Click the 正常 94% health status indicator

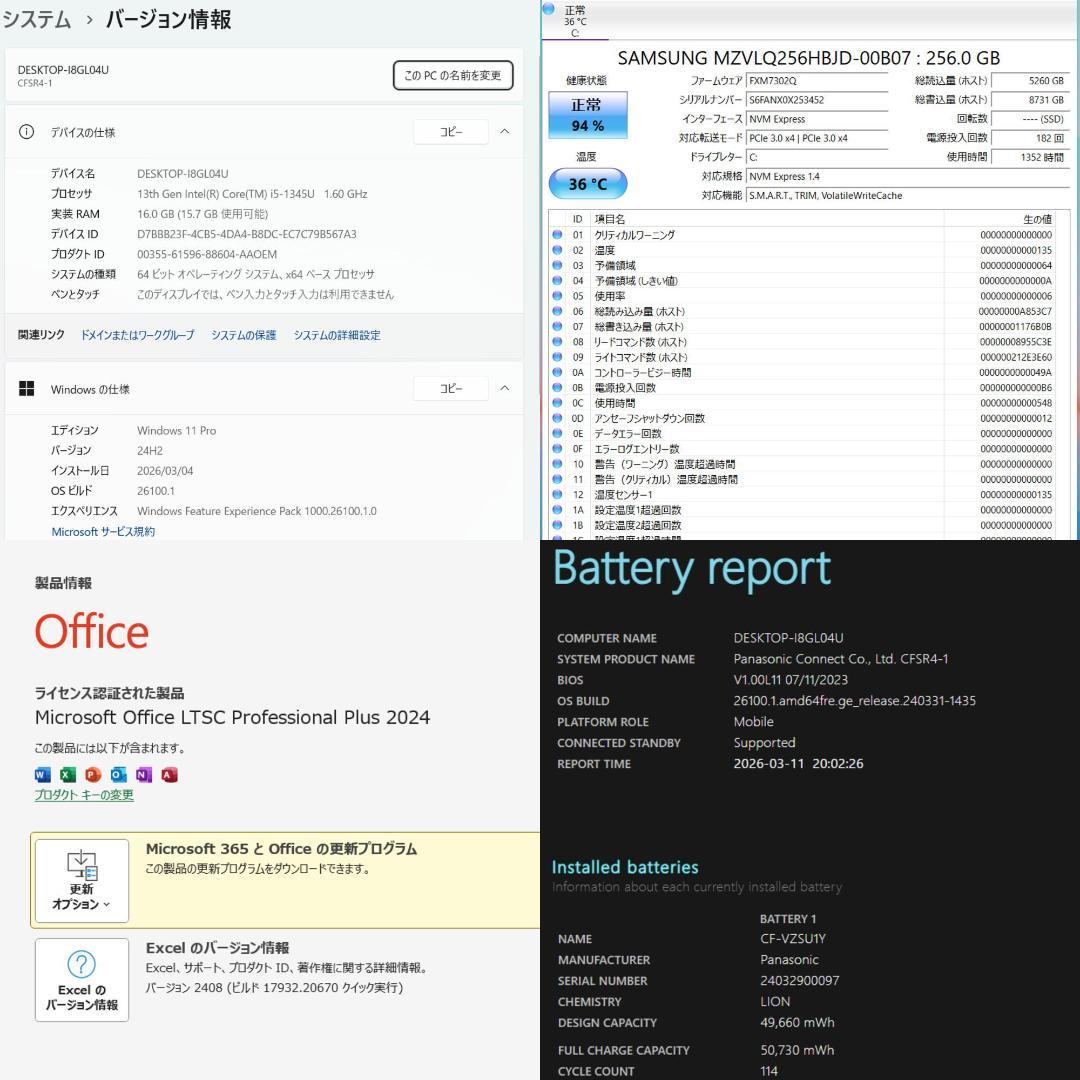(x=589, y=117)
